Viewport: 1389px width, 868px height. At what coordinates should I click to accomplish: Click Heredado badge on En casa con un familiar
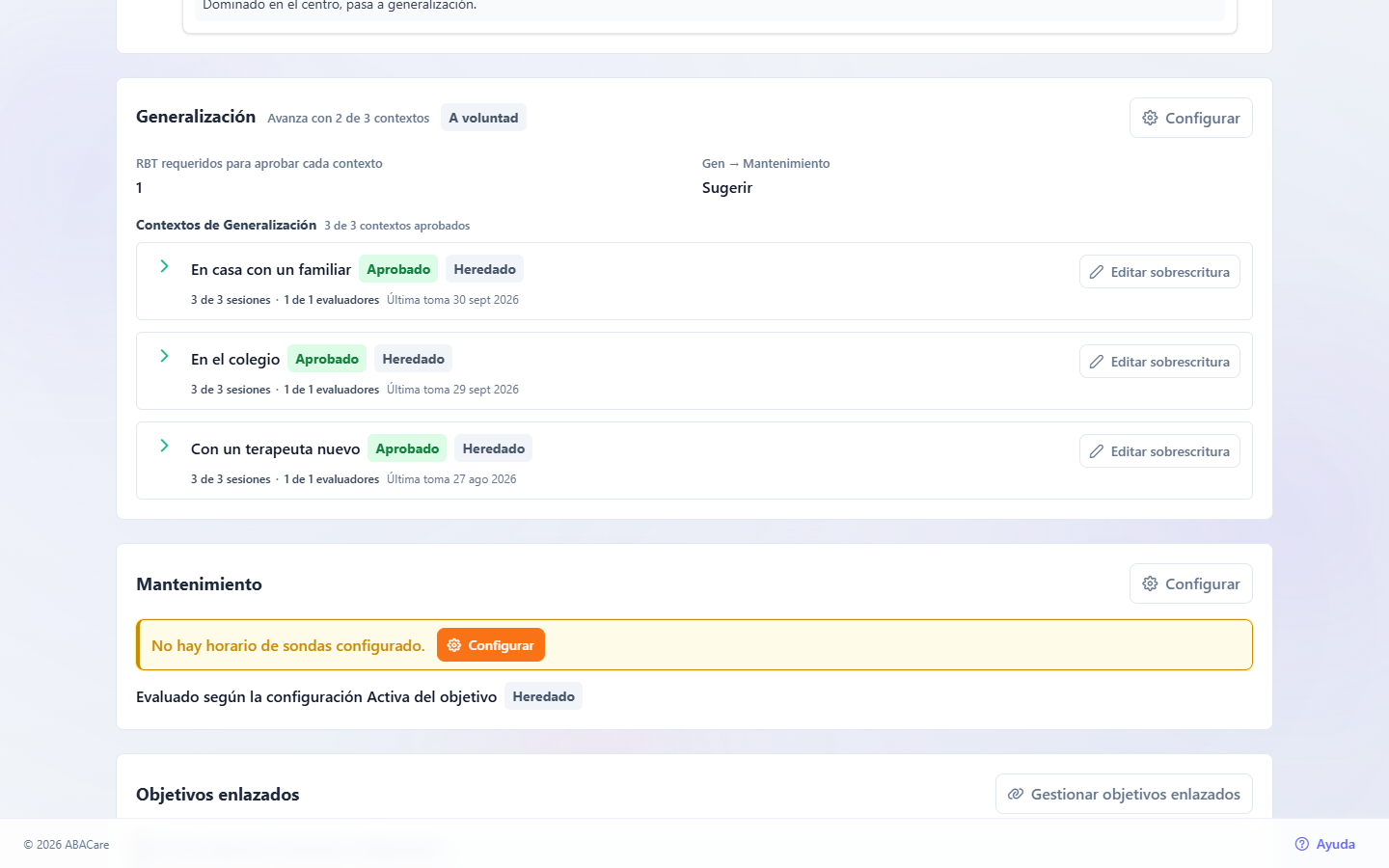click(x=484, y=269)
